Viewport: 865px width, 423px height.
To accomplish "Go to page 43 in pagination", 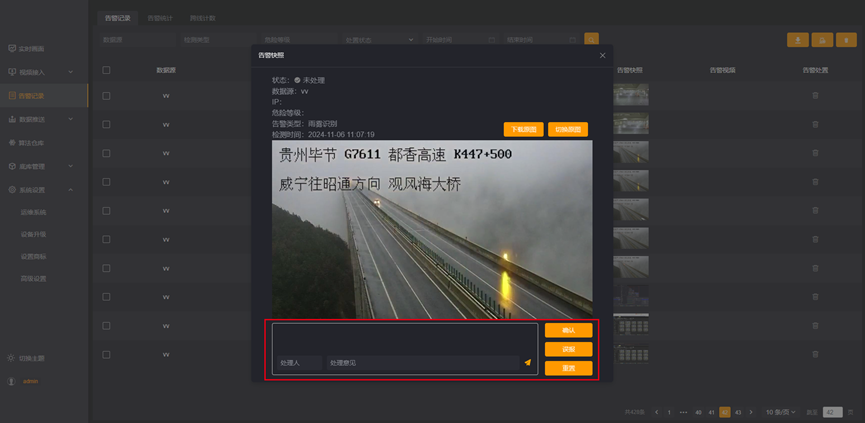I will coord(738,412).
